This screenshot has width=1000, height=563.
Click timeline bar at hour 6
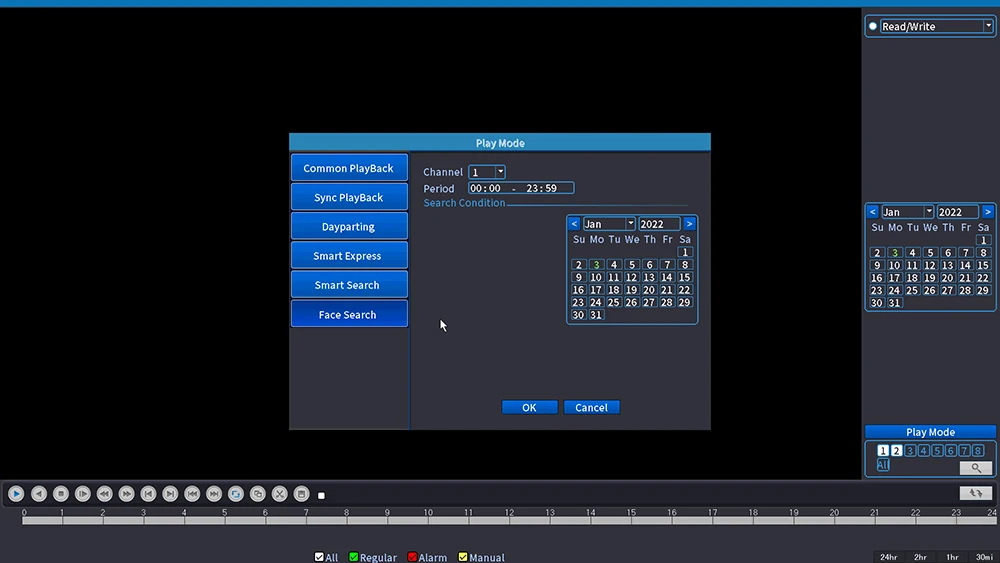coord(265,521)
